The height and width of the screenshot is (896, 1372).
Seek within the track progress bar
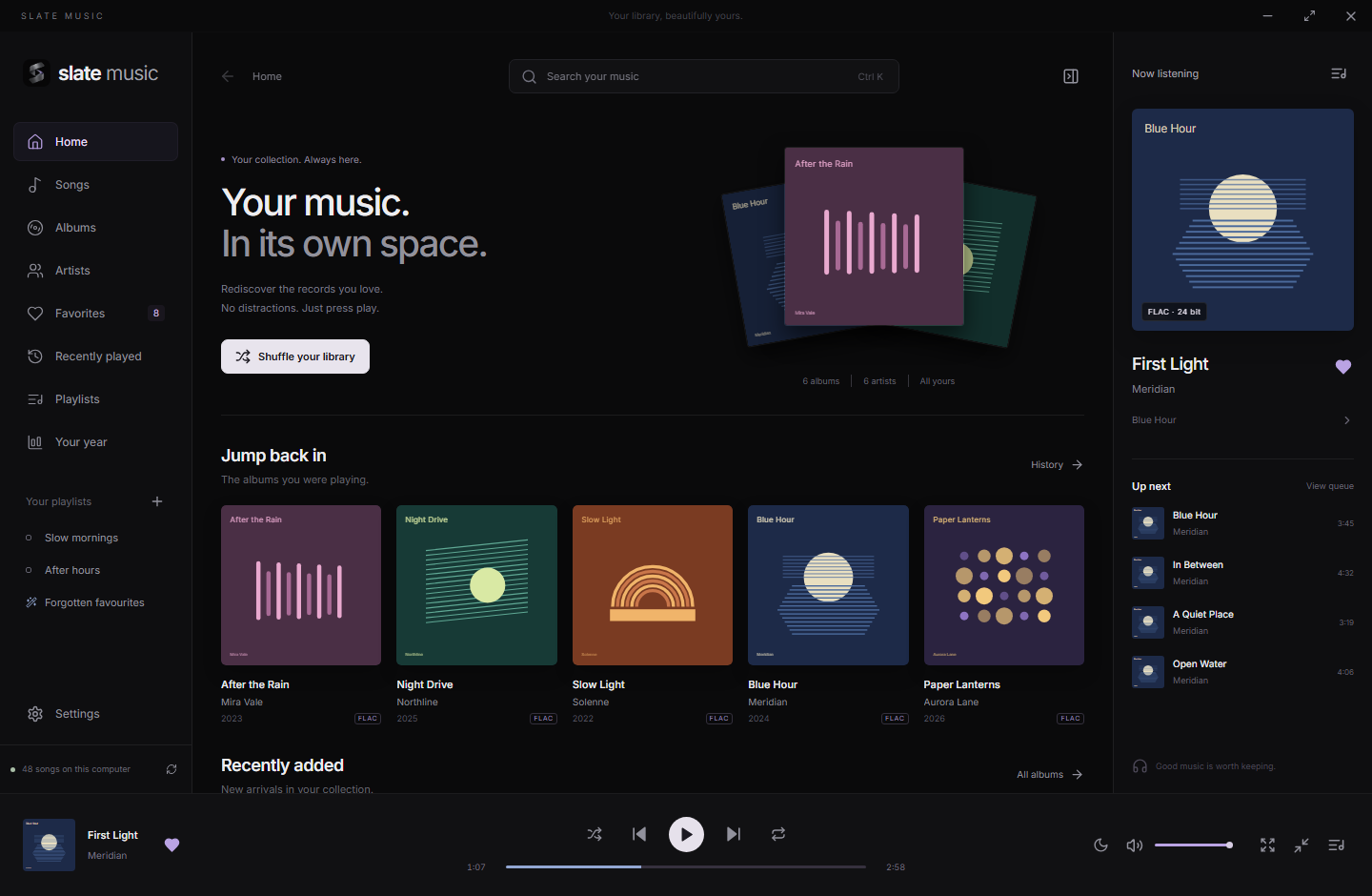click(x=686, y=867)
